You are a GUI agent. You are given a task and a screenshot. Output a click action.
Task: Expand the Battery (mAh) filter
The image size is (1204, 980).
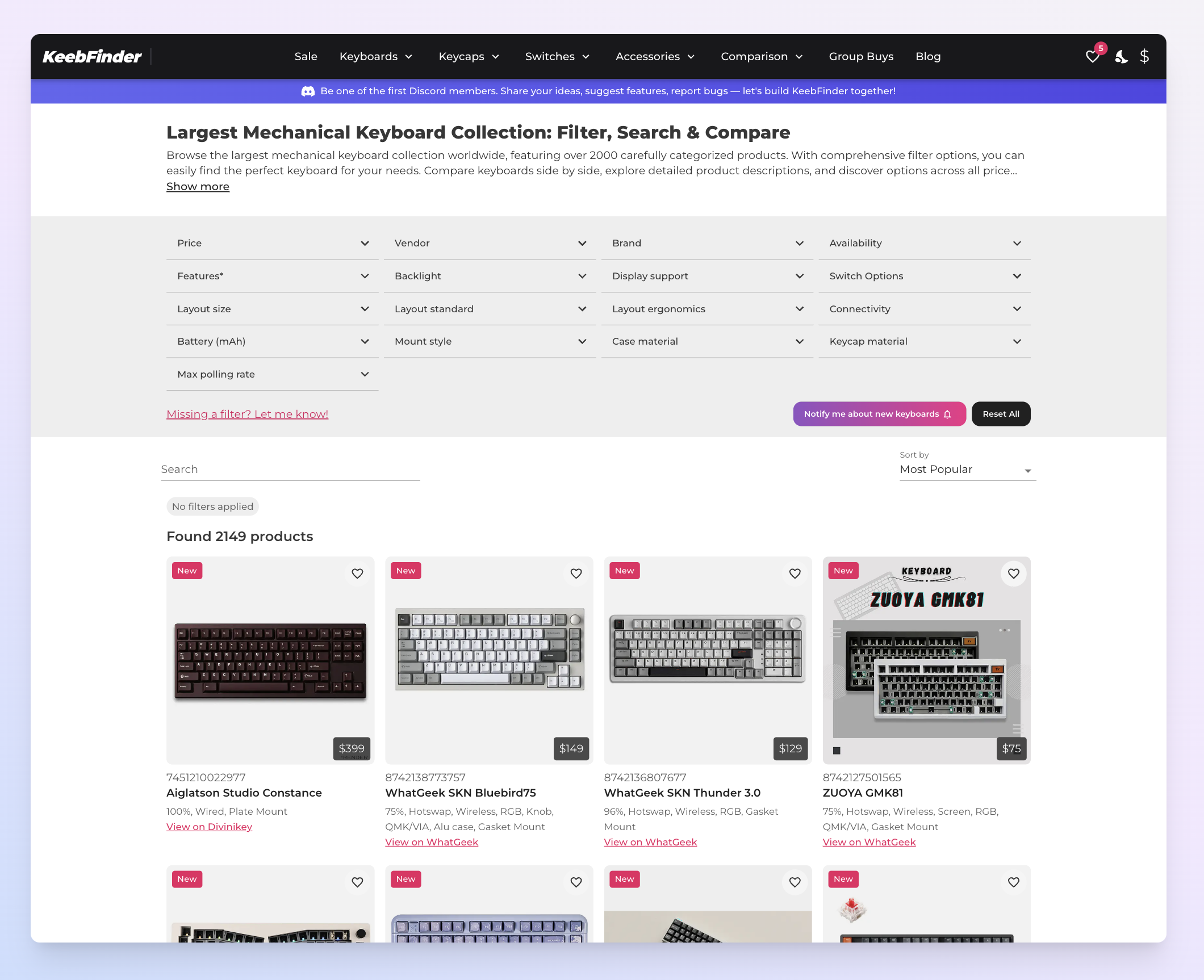(x=273, y=341)
